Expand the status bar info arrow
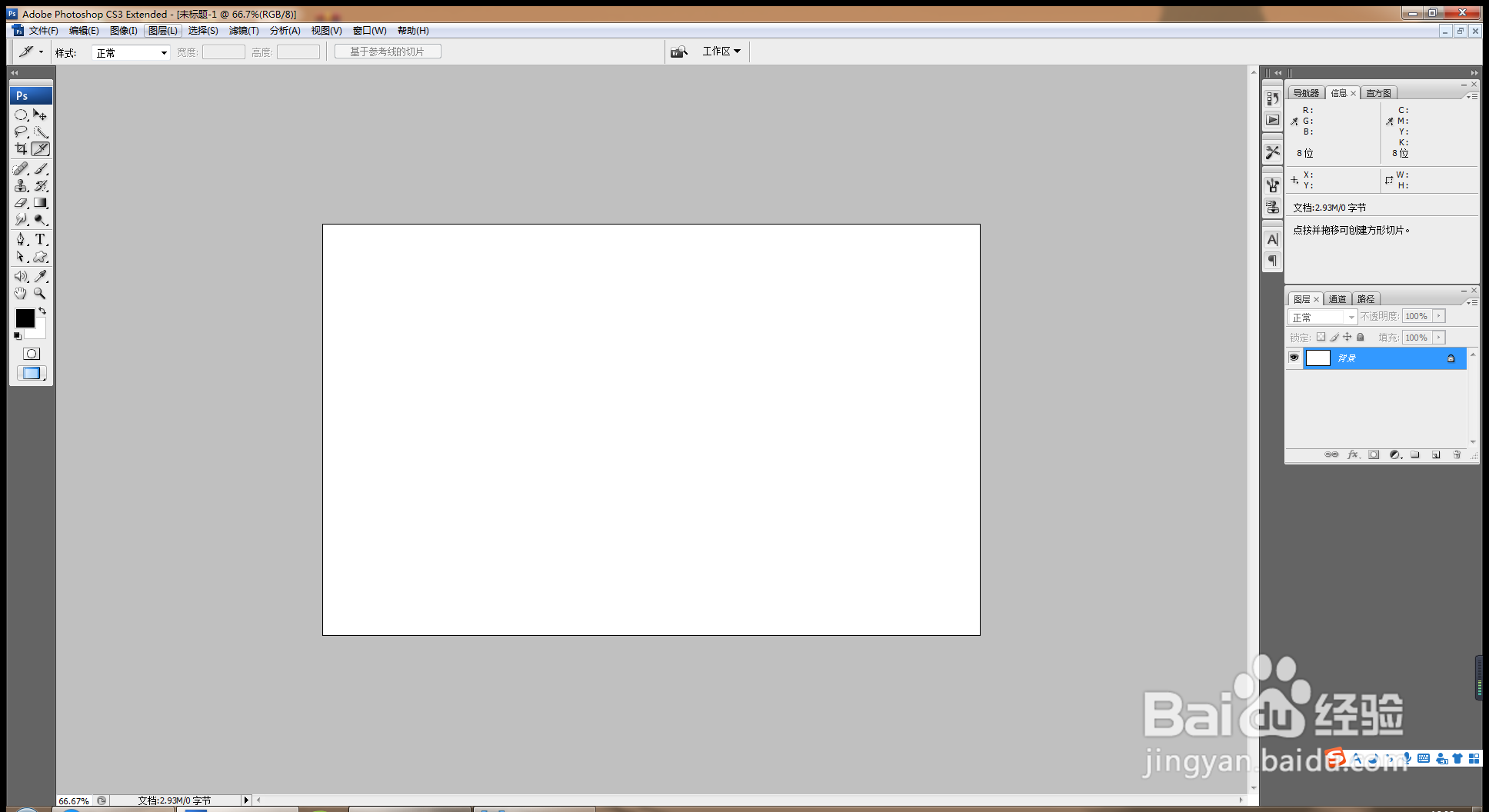Screen dimensions: 1489x812 coord(246,800)
